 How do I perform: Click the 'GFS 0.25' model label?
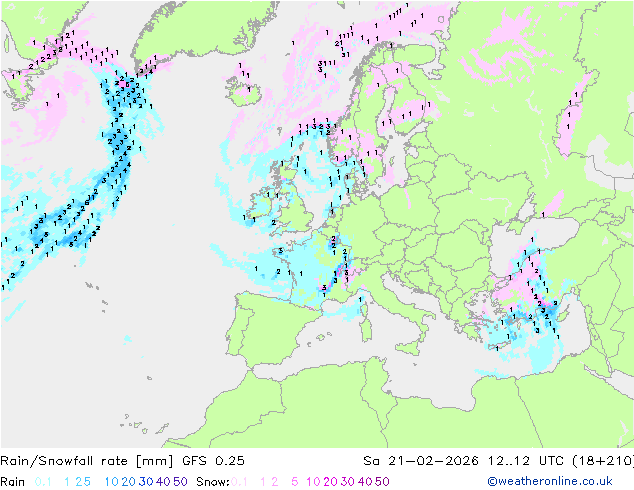pos(213,461)
